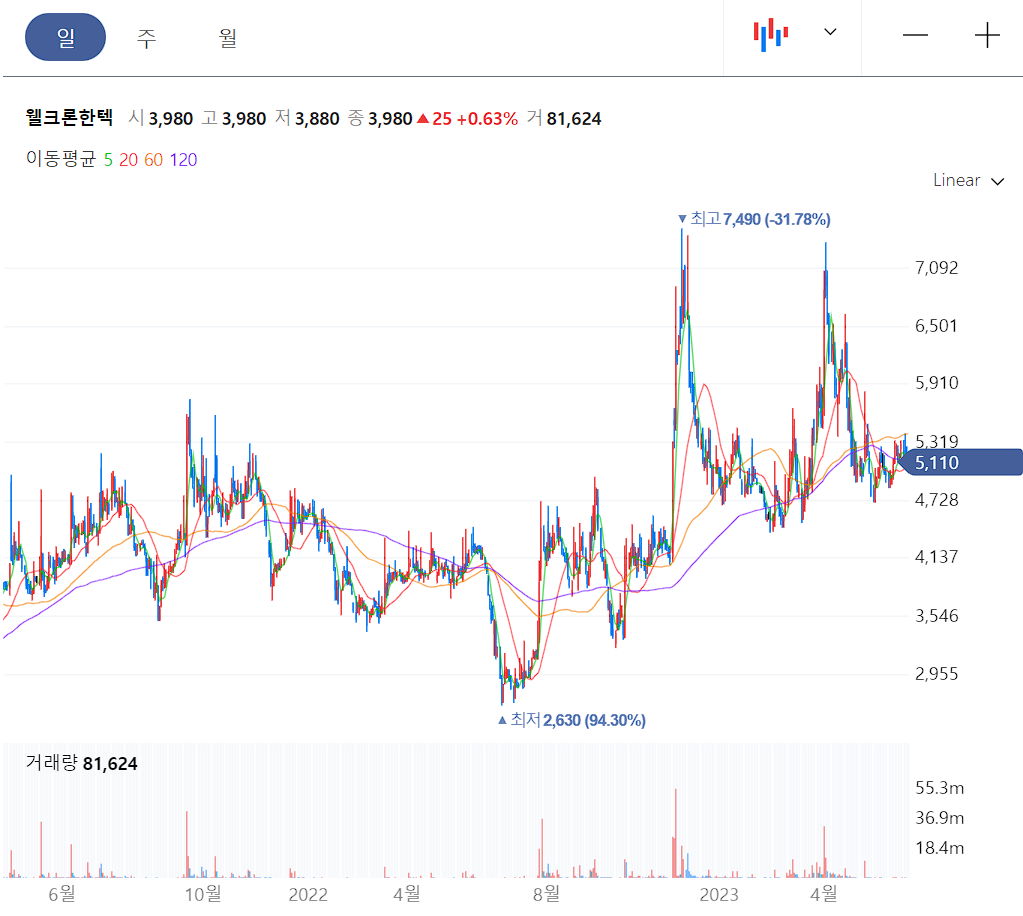Zoom in using the plus icon
This screenshot has width=1023, height=916.
coord(987,35)
